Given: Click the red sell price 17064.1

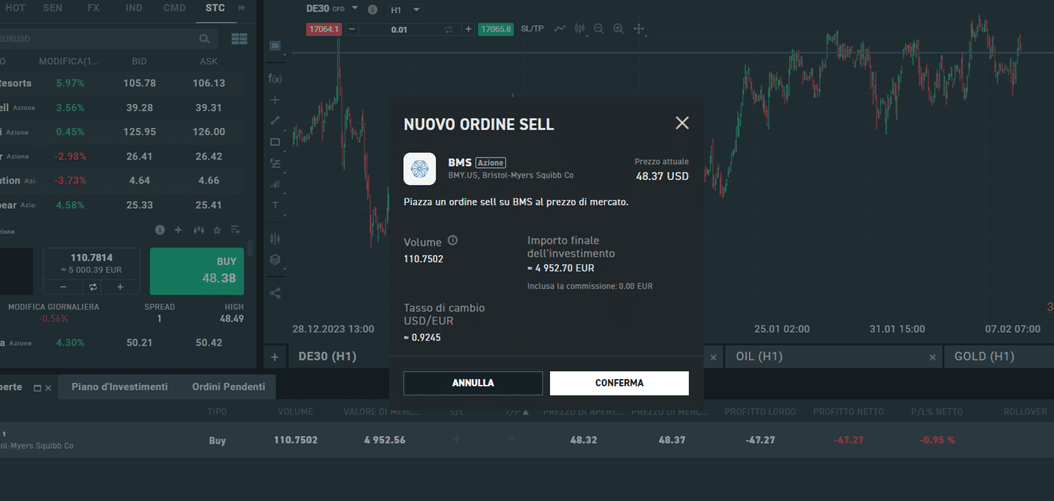Looking at the screenshot, I should click(x=324, y=30).
